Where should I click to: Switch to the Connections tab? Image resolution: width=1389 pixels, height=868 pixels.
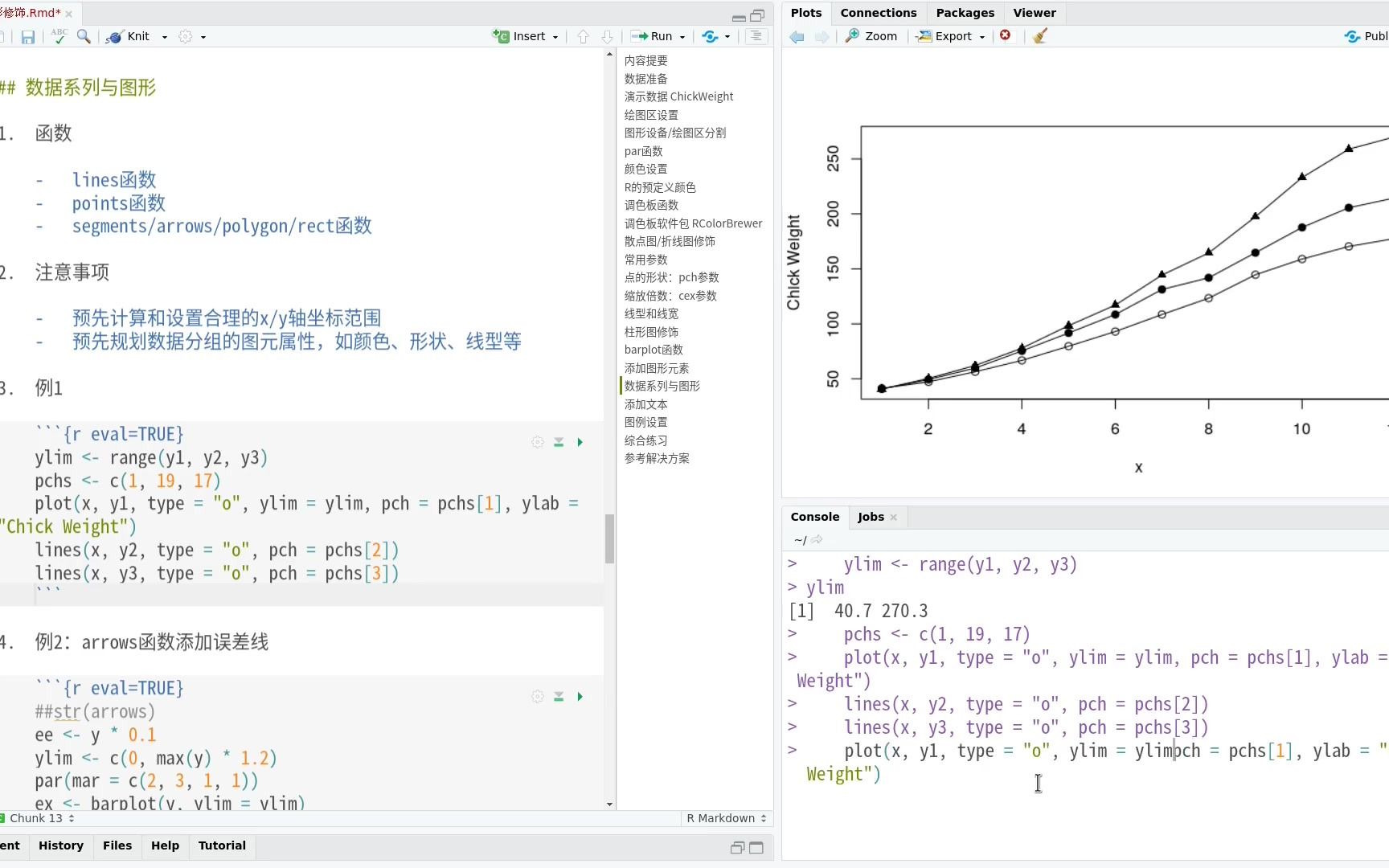click(x=879, y=13)
